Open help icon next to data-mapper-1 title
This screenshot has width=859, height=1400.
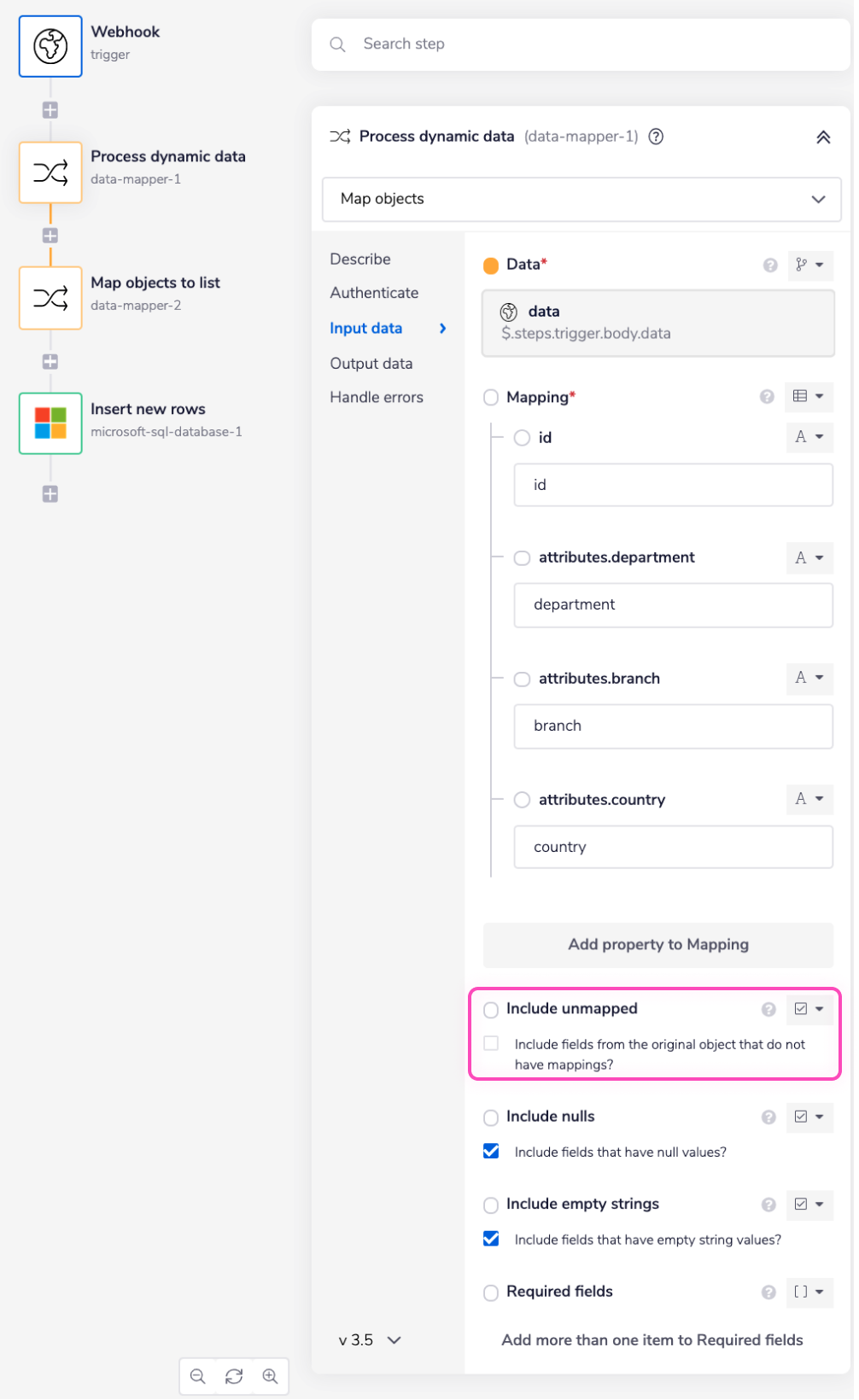point(656,137)
